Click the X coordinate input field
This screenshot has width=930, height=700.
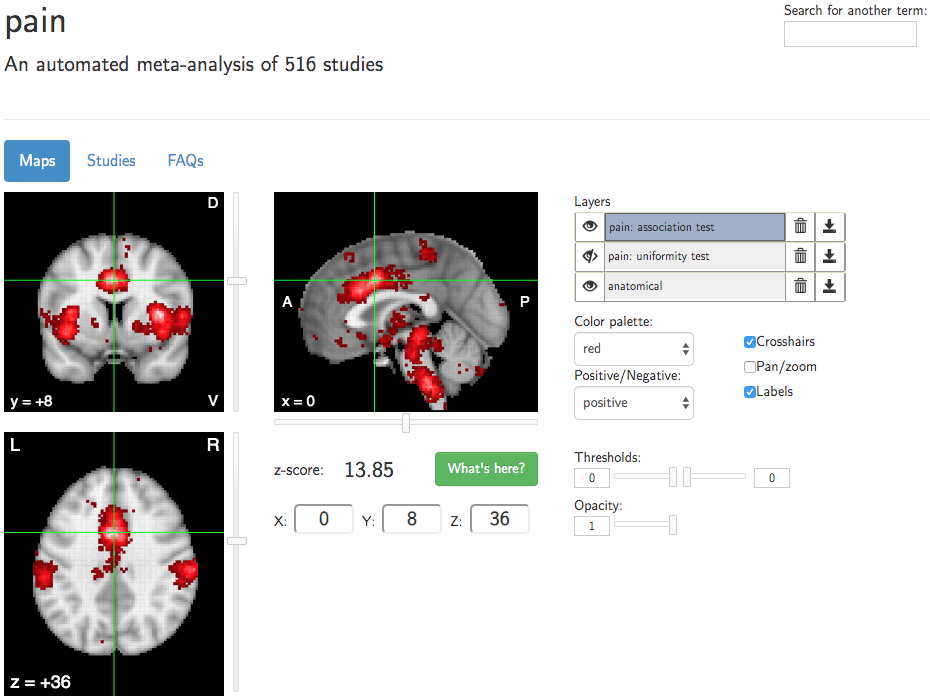click(x=324, y=519)
